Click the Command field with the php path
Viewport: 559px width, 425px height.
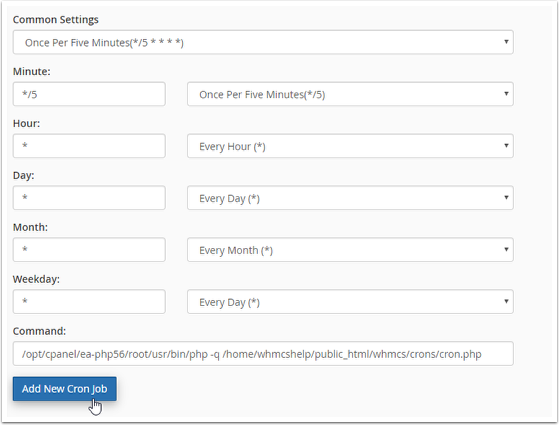click(263, 354)
